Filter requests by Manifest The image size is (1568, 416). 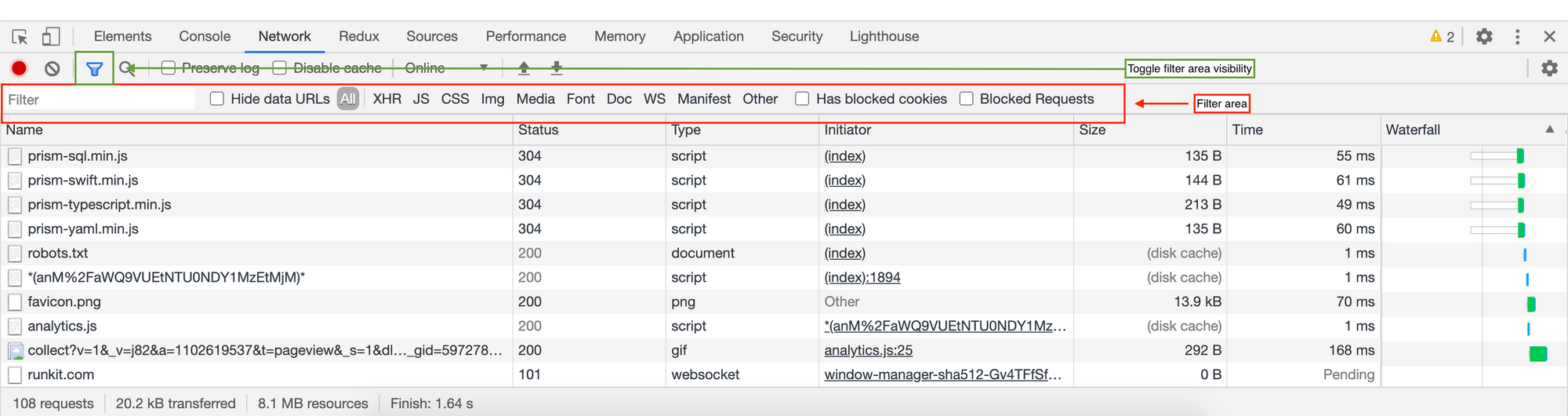[704, 99]
